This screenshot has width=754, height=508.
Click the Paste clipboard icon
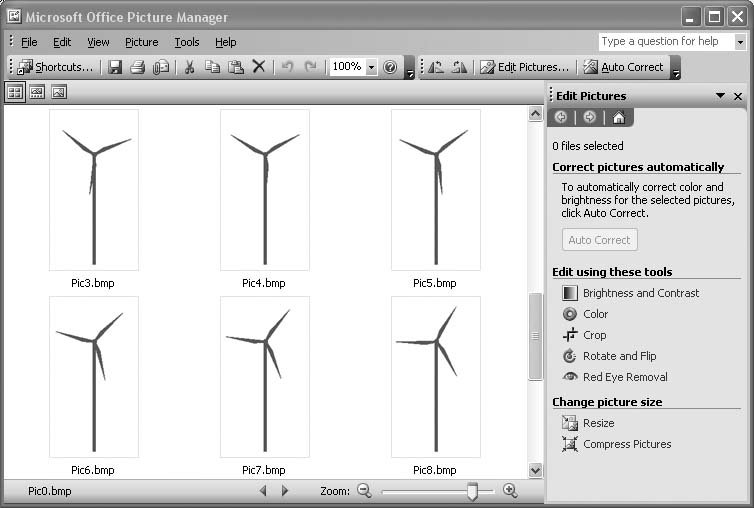pos(235,67)
